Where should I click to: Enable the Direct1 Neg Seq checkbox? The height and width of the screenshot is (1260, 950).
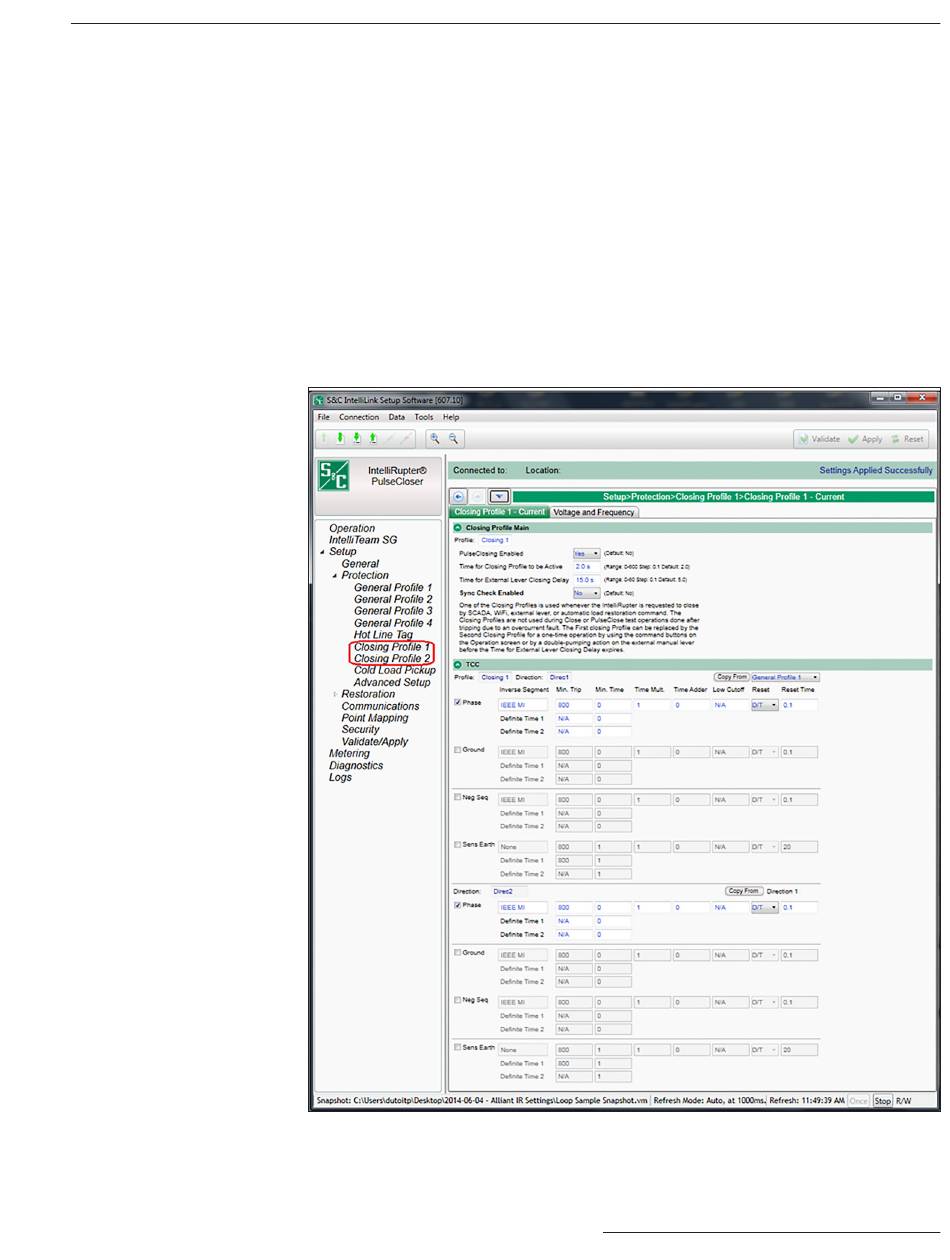[458, 797]
